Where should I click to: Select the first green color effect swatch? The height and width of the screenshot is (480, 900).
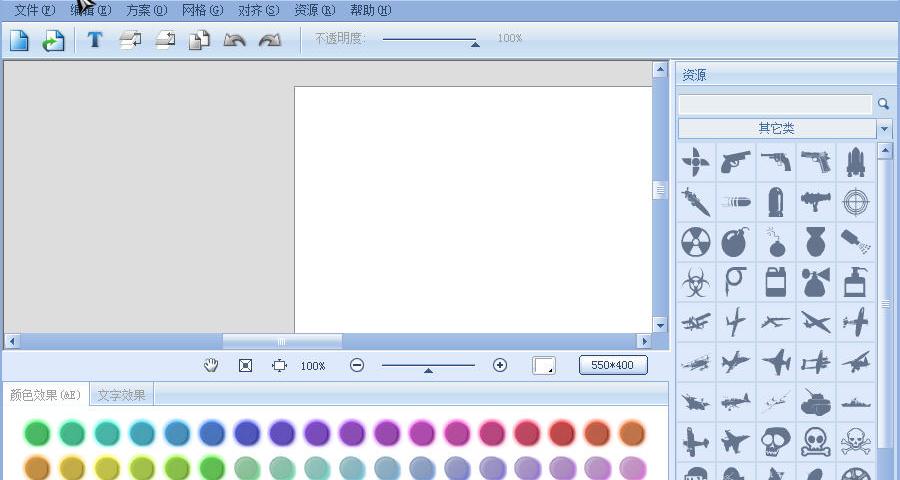click(37, 433)
